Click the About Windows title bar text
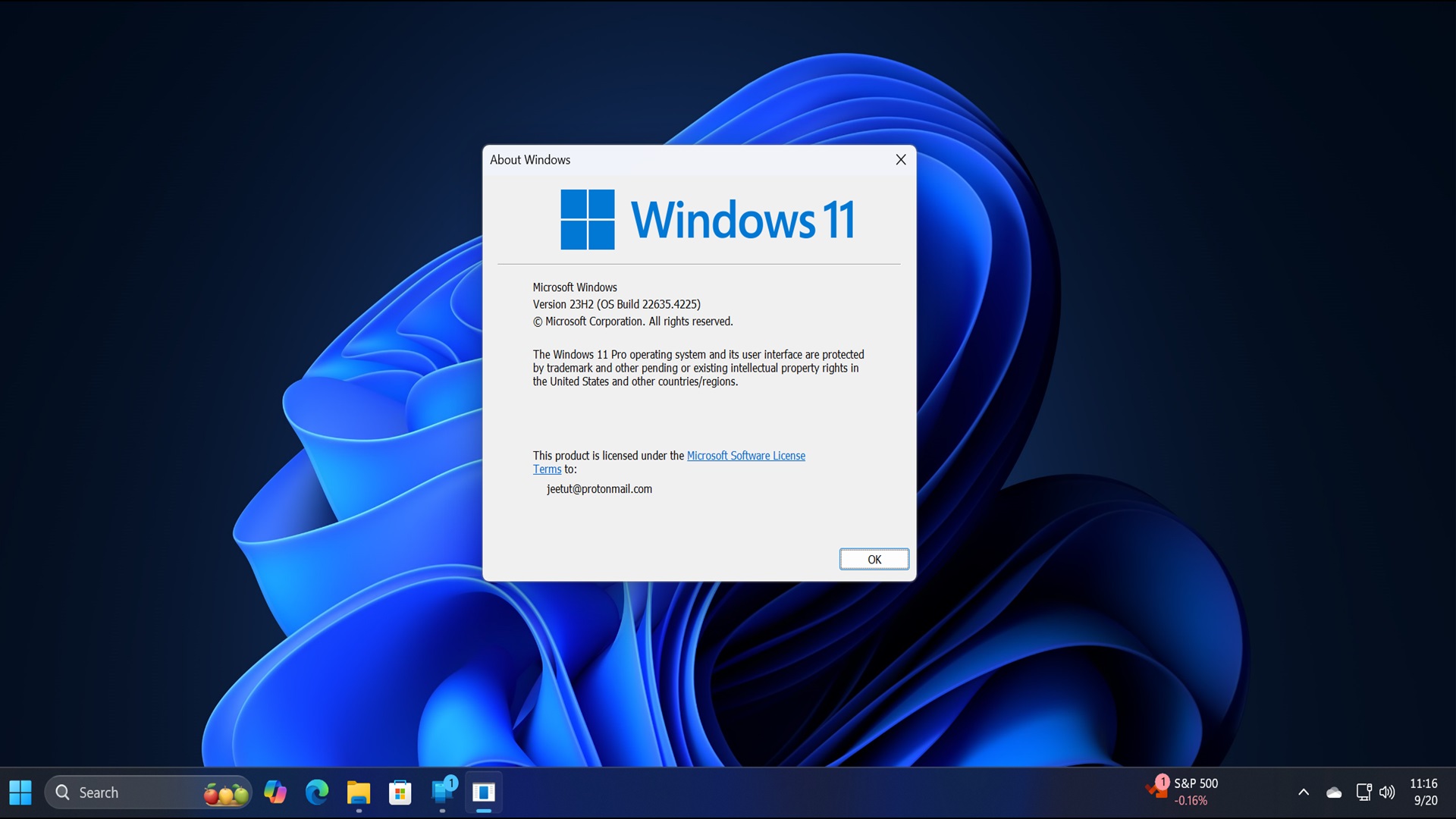This screenshot has height=819, width=1456. tap(530, 160)
